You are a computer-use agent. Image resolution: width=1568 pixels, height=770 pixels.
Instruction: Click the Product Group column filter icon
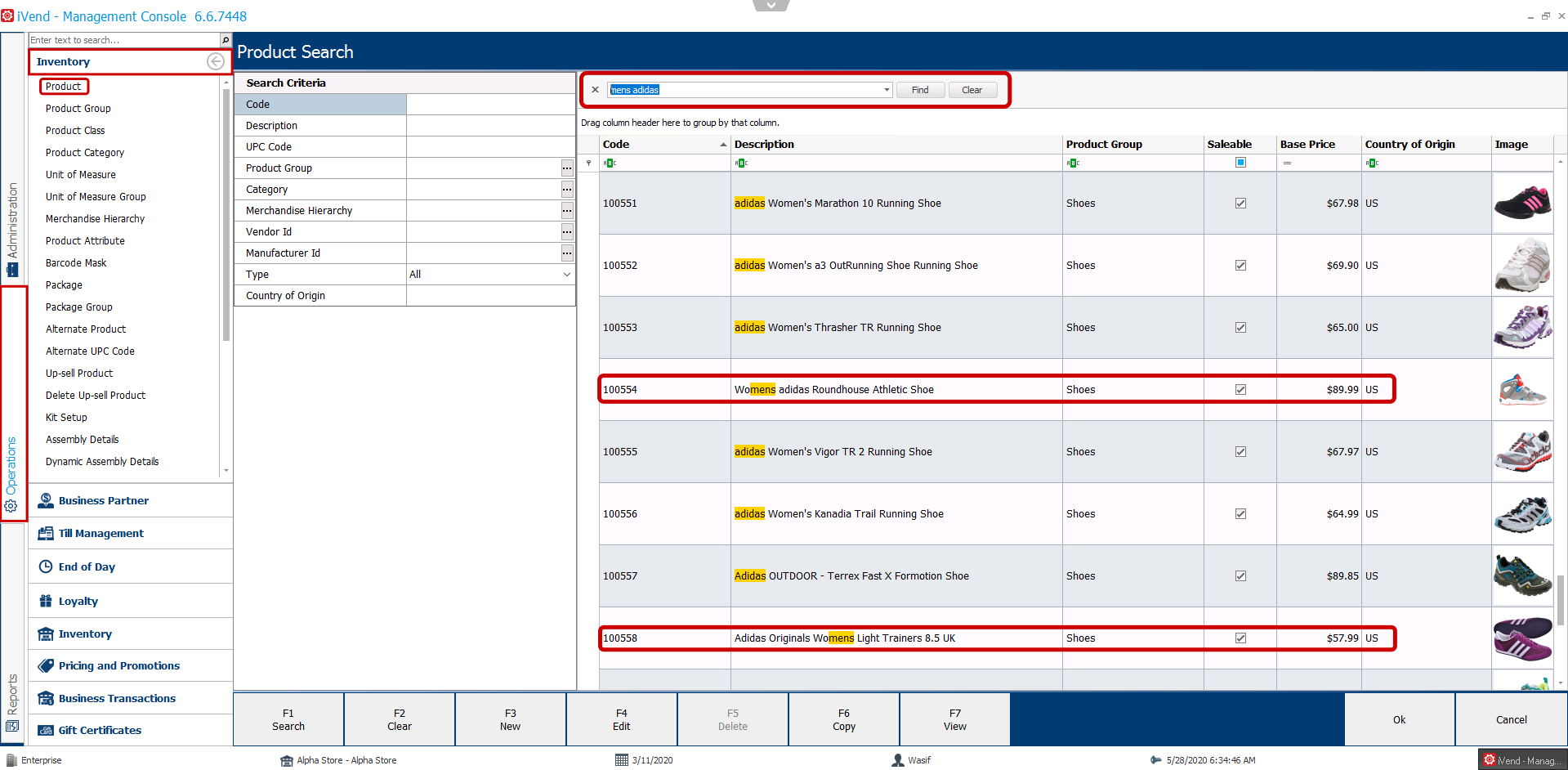tap(1073, 163)
